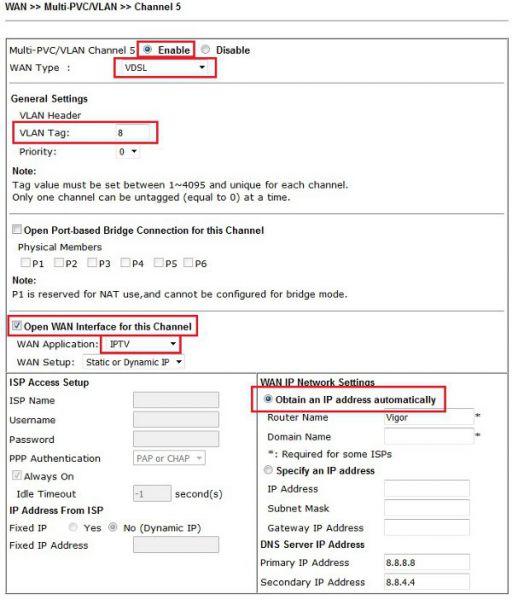Toggle the Always On checkbox
The height and width of the screenshot is (600, 512).
click(x=17, y=476)
